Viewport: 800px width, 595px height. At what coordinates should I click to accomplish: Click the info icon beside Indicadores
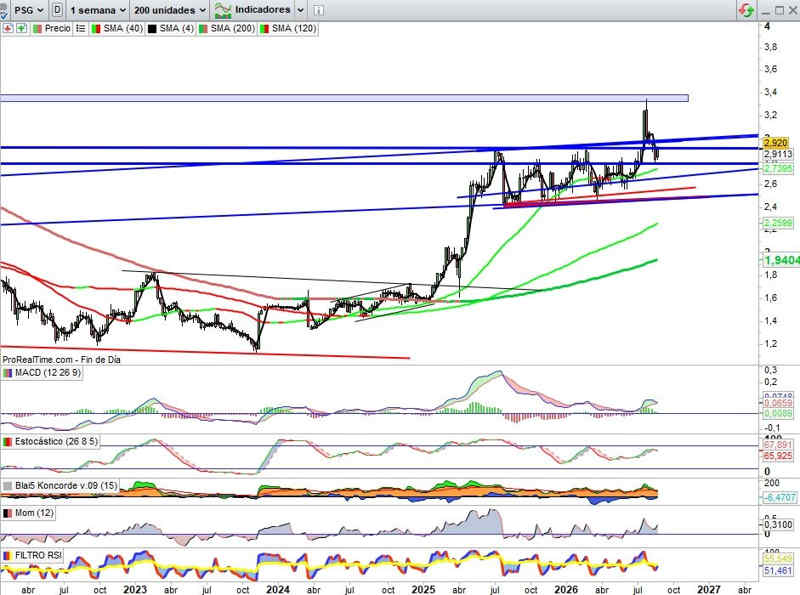pyautogui.click(x=317, y=10)
